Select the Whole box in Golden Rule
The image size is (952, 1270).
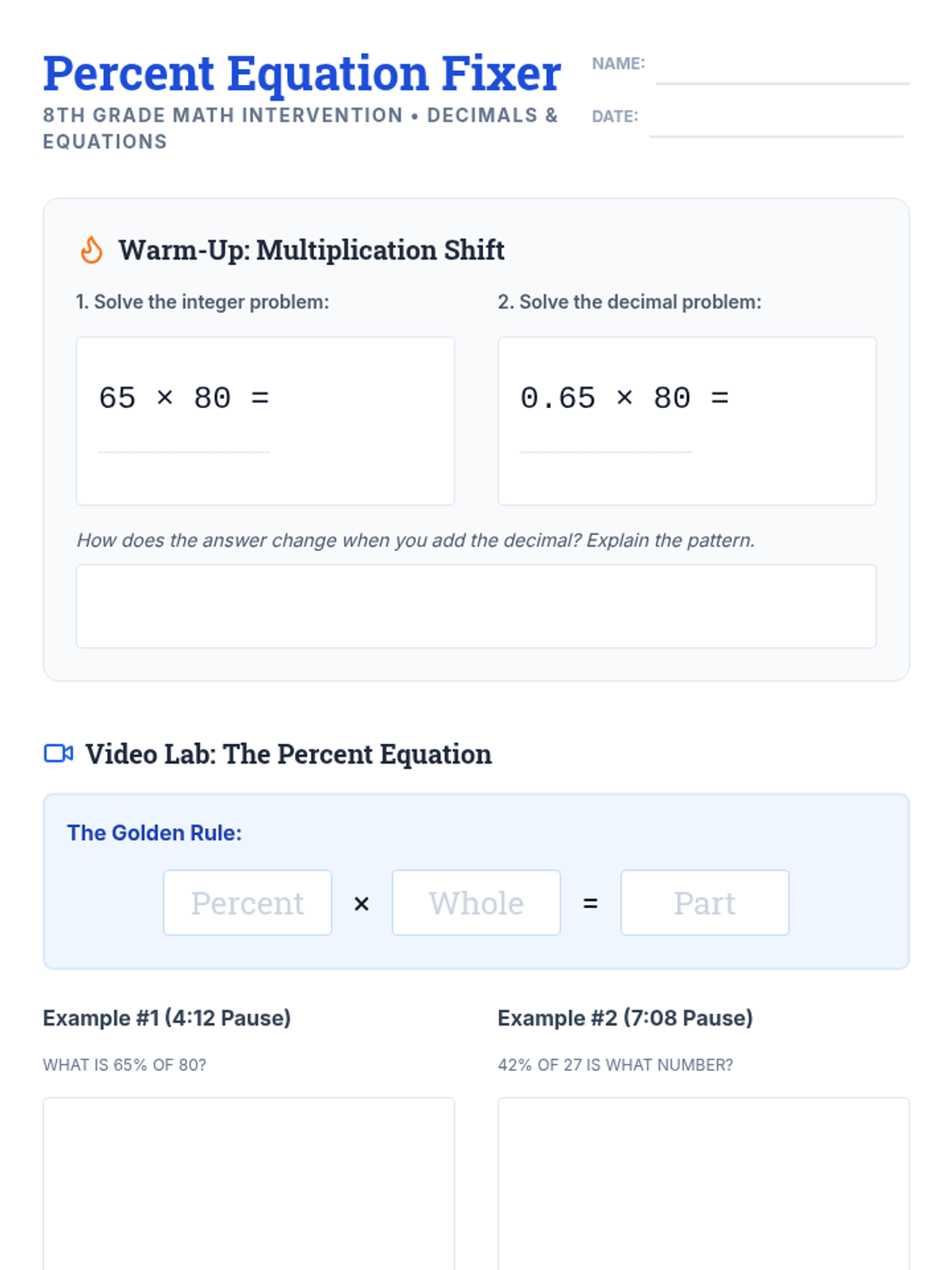(476, 903)
